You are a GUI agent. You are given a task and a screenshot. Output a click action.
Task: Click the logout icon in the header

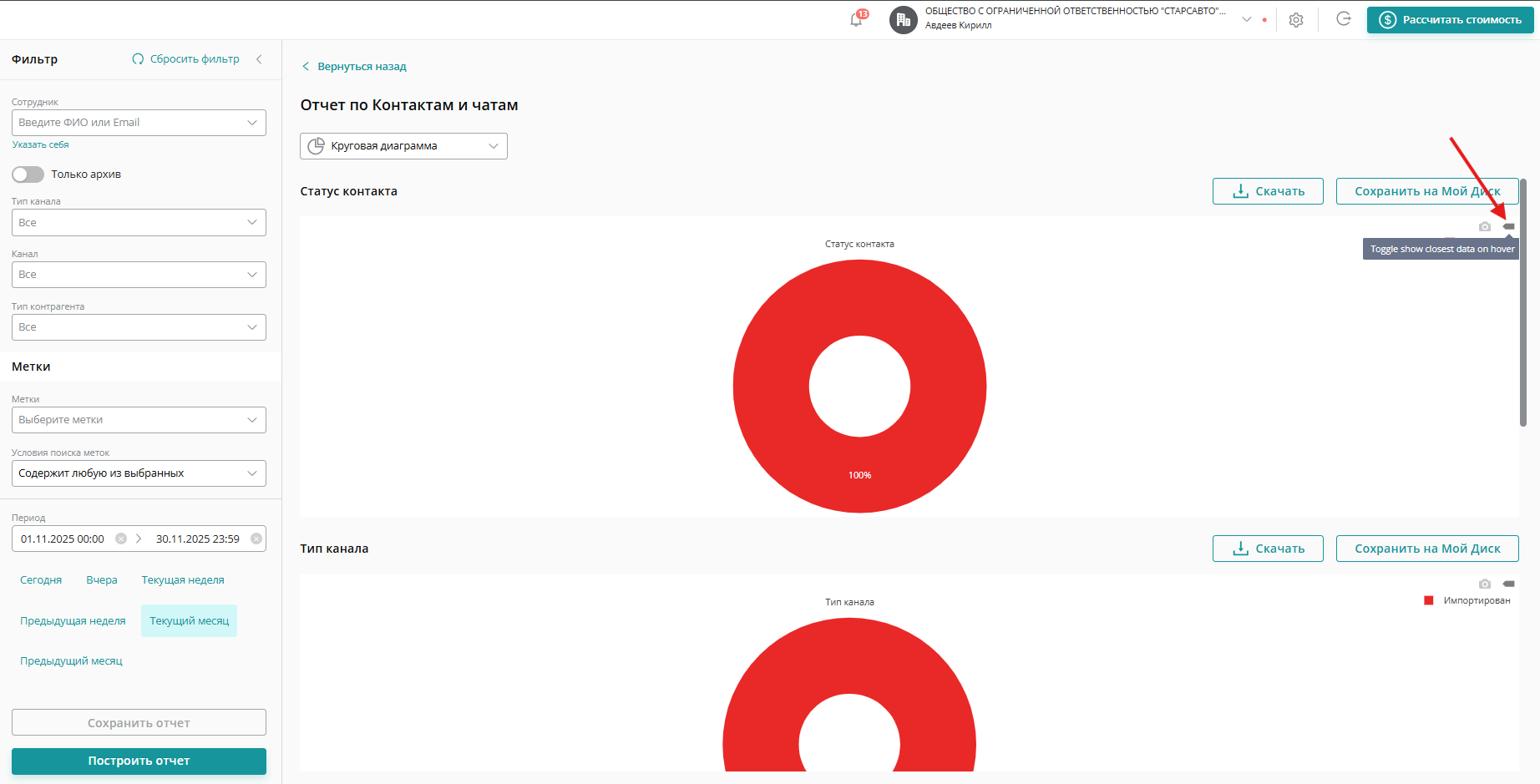click(x=1344, y=19)
